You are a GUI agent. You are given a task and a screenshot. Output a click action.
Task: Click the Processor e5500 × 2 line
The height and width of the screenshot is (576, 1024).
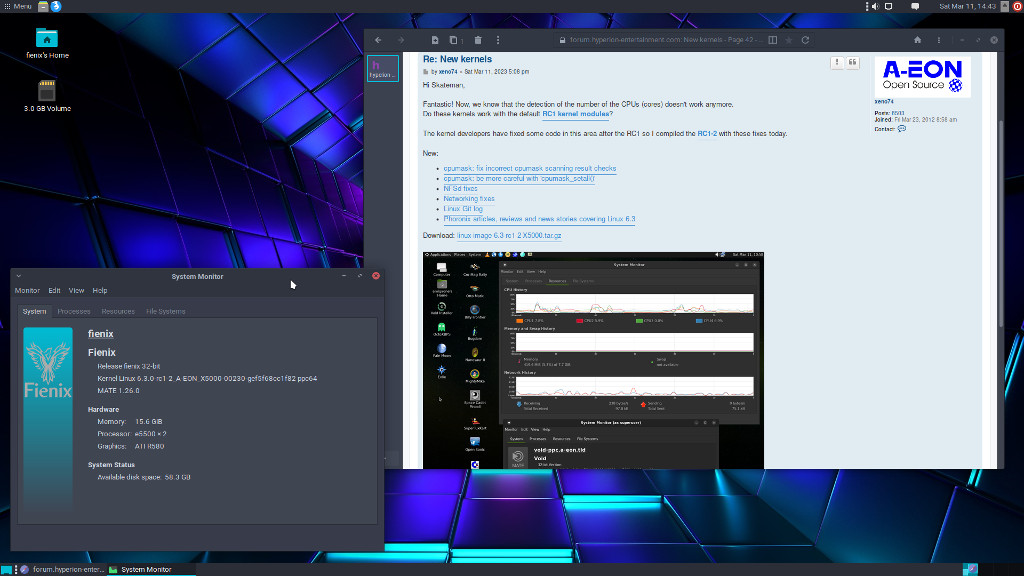(x=132, y=434)
